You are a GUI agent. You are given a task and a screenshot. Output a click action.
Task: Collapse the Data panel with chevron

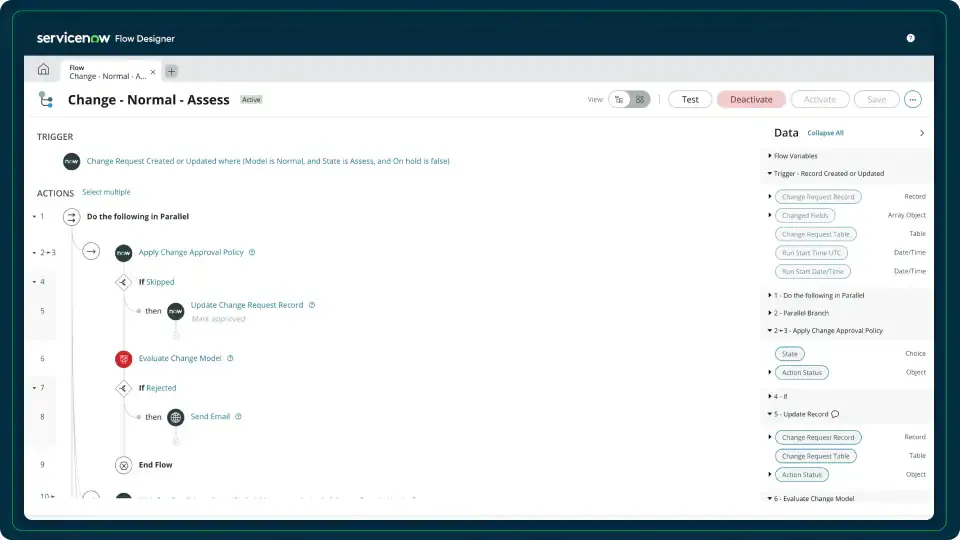tap(922, 133)
